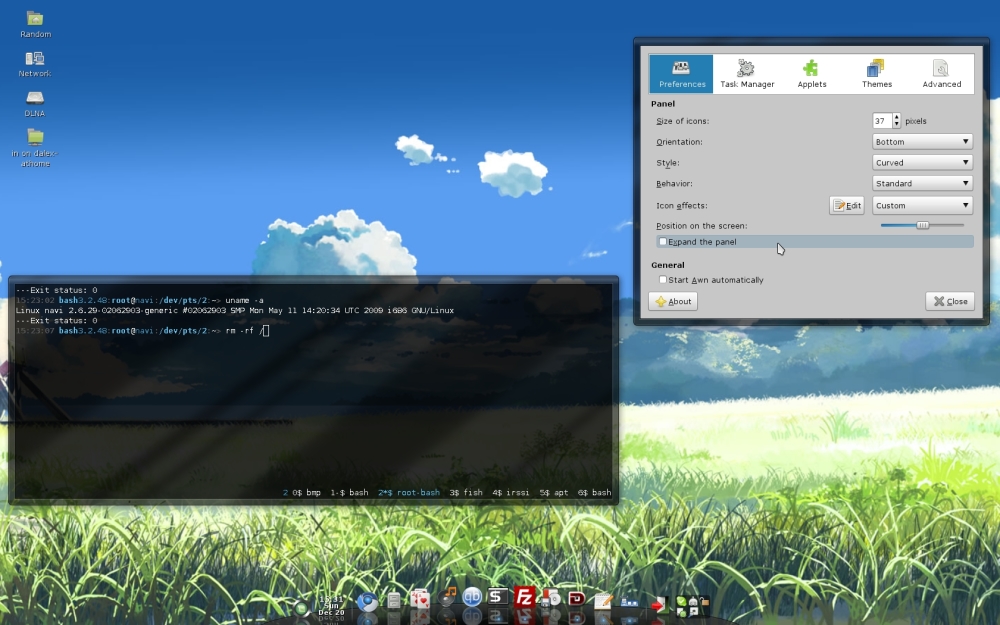Click the Linux Mint menu icon in the dock
The height and width of the screenshot is (625, 1000).
pos(301,608)
